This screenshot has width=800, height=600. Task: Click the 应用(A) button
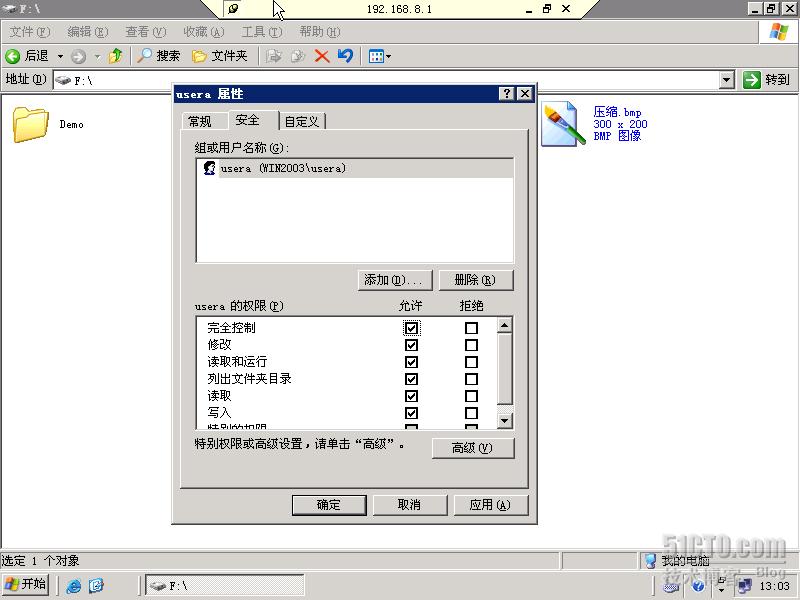click(x=491, y=505)
